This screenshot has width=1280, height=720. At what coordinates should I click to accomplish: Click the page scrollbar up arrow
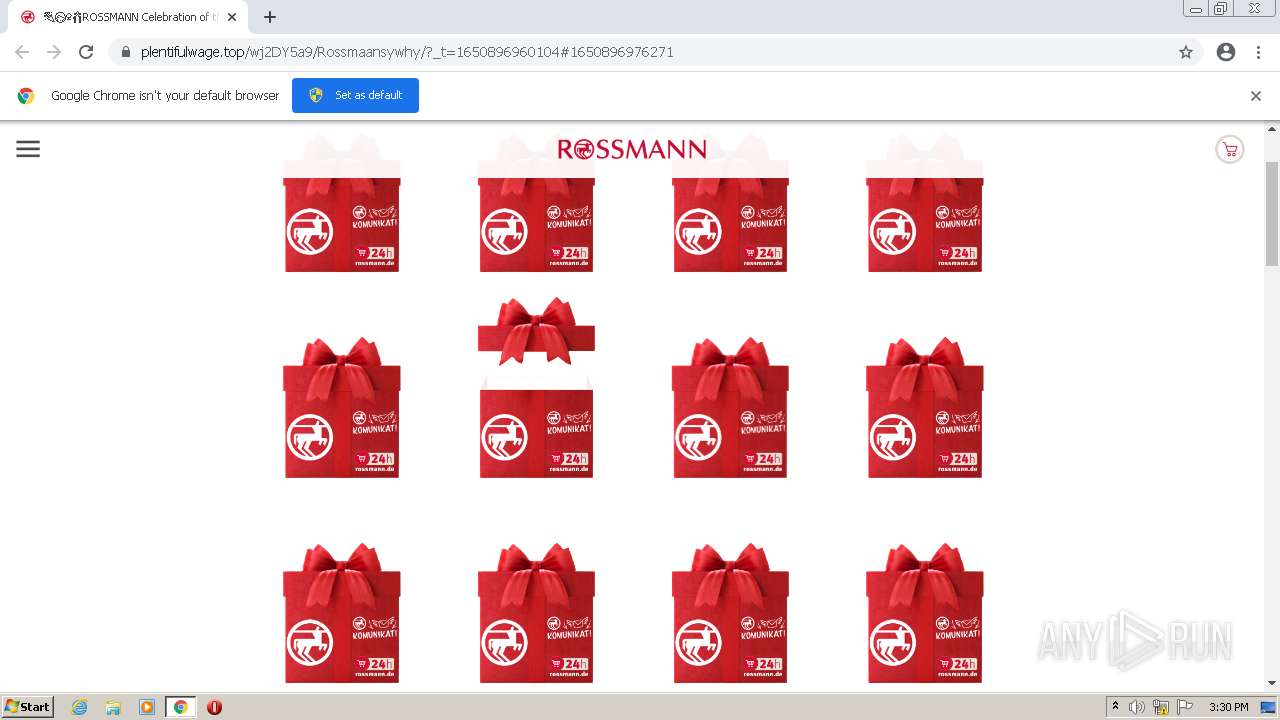pyautogui.click(x=1272, y=129)
